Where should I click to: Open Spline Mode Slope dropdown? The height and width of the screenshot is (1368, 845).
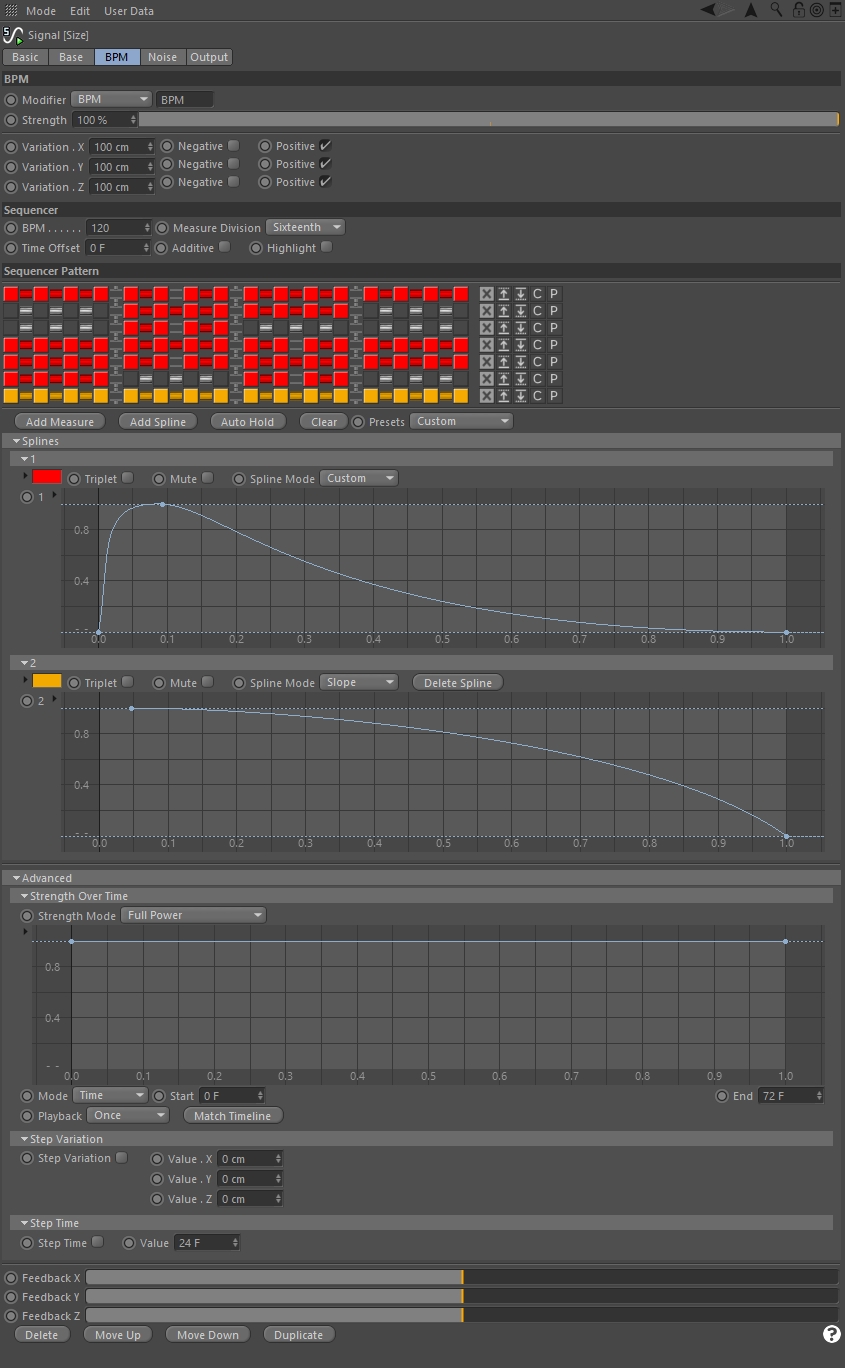(x=359, y=682)
